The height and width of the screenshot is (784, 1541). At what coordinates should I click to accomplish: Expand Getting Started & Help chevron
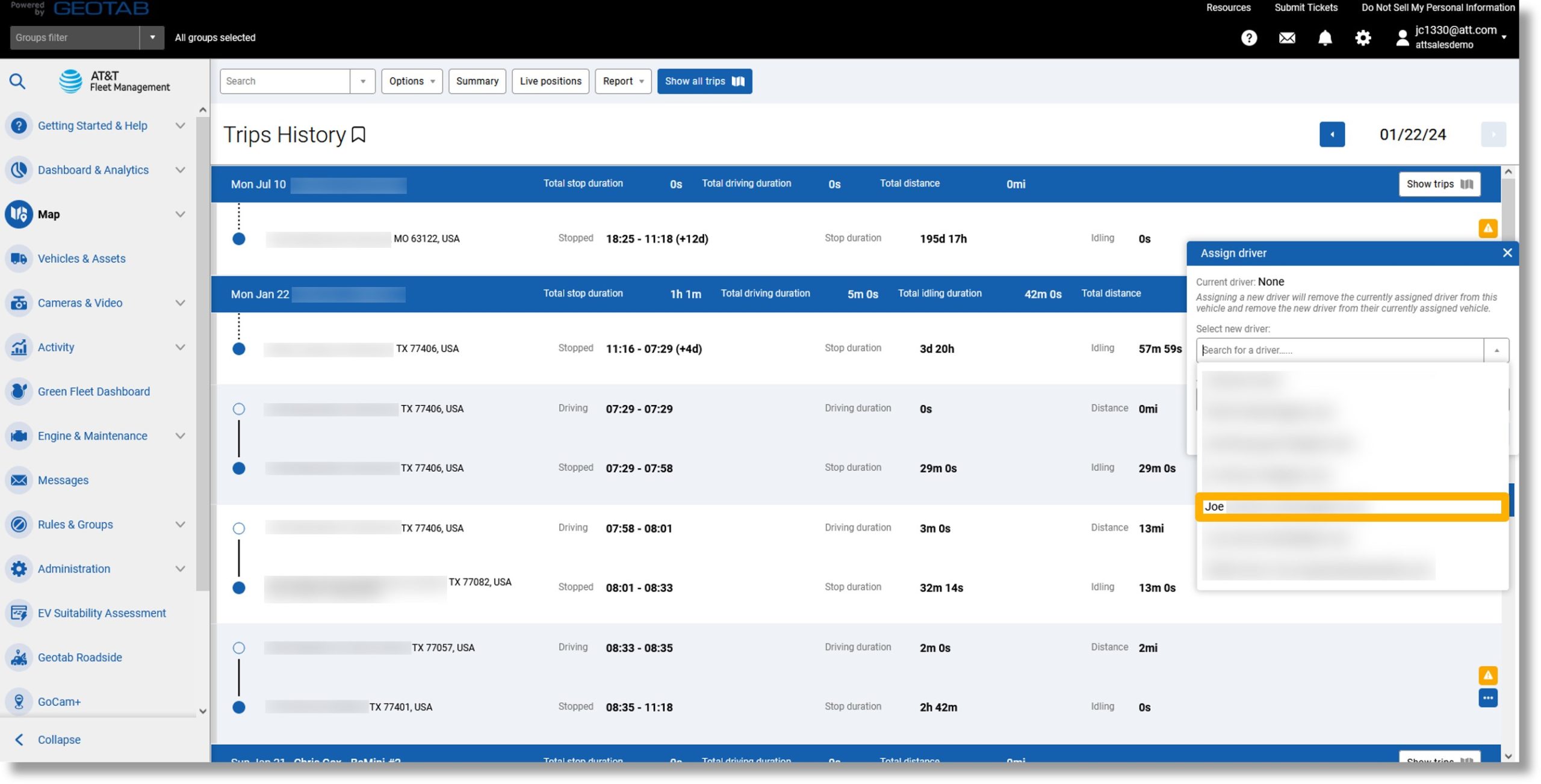tap(180, 126)
